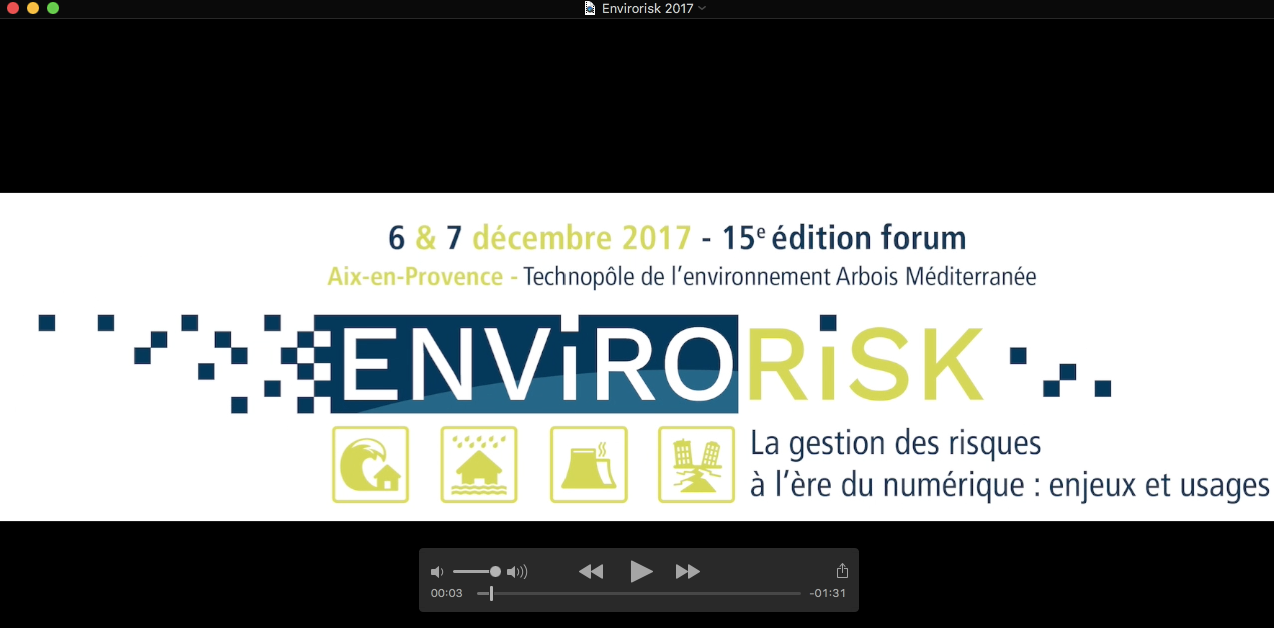Image resolution: width=1274 pixels, height=628 pixels.
Task: Click the flooded house rain icon
Action: 479,465
